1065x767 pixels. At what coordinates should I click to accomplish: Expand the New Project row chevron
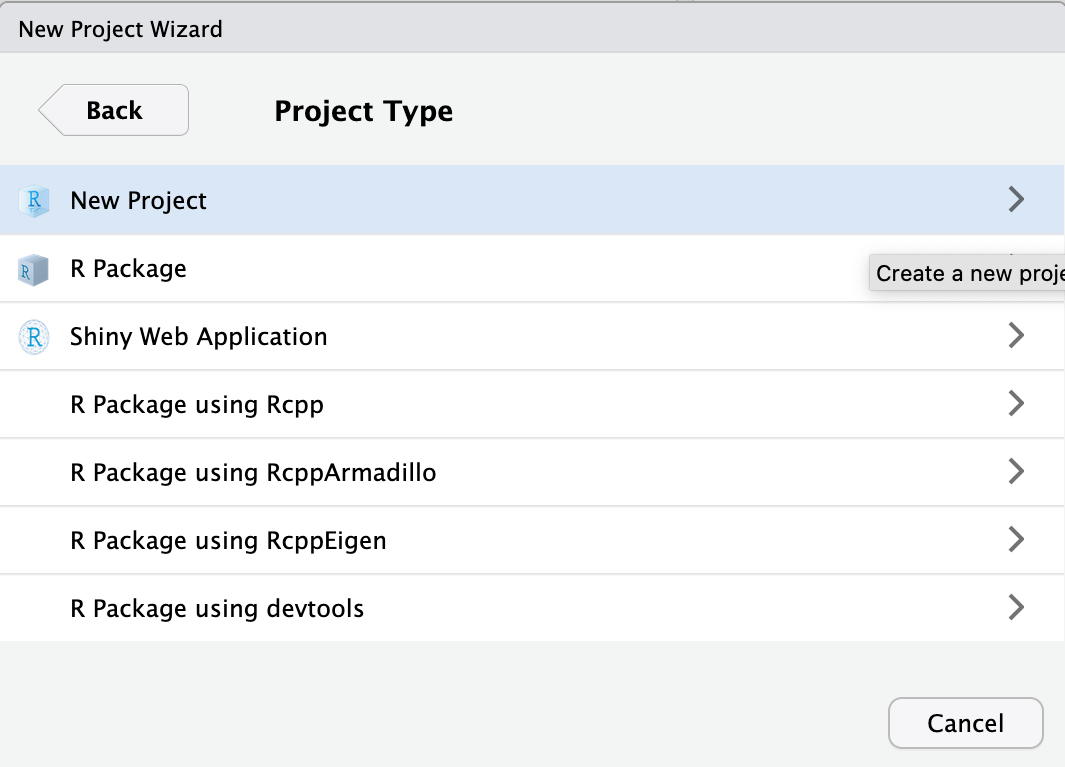(1016, 200)
